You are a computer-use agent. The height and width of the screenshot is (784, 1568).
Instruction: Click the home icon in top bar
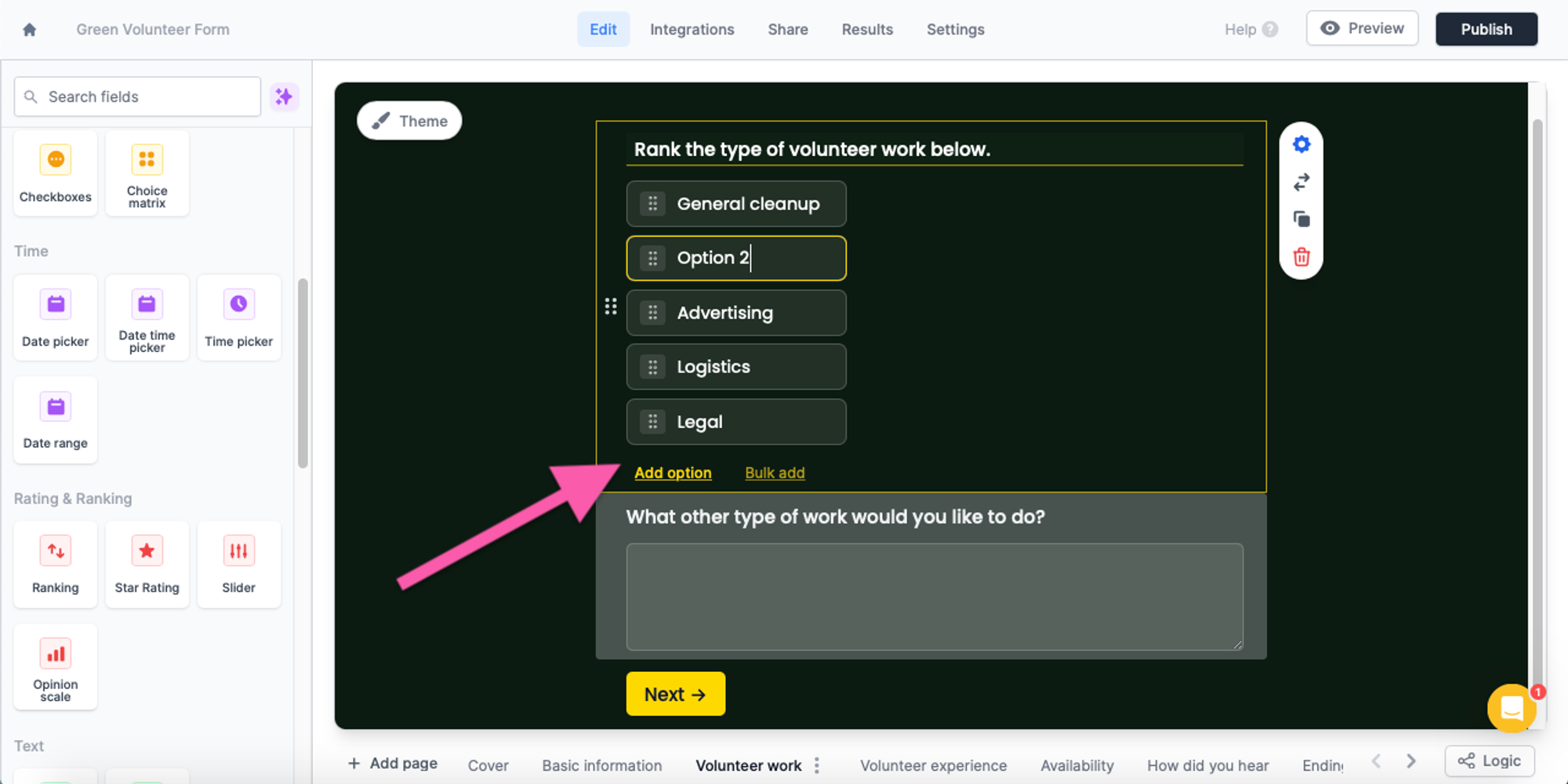point(30,30)
